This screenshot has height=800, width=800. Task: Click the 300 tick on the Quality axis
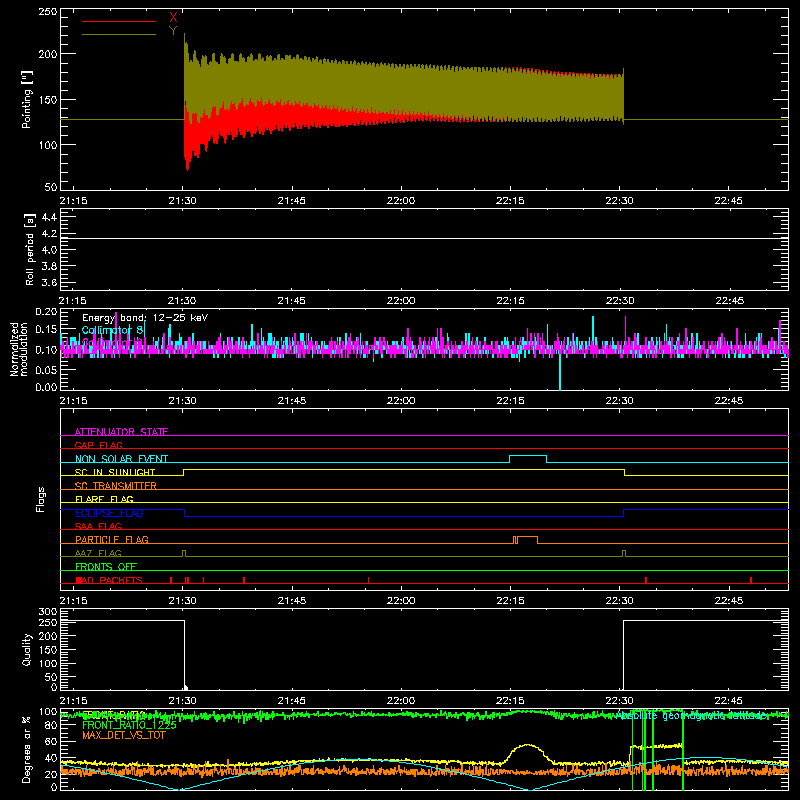point(47,612)
